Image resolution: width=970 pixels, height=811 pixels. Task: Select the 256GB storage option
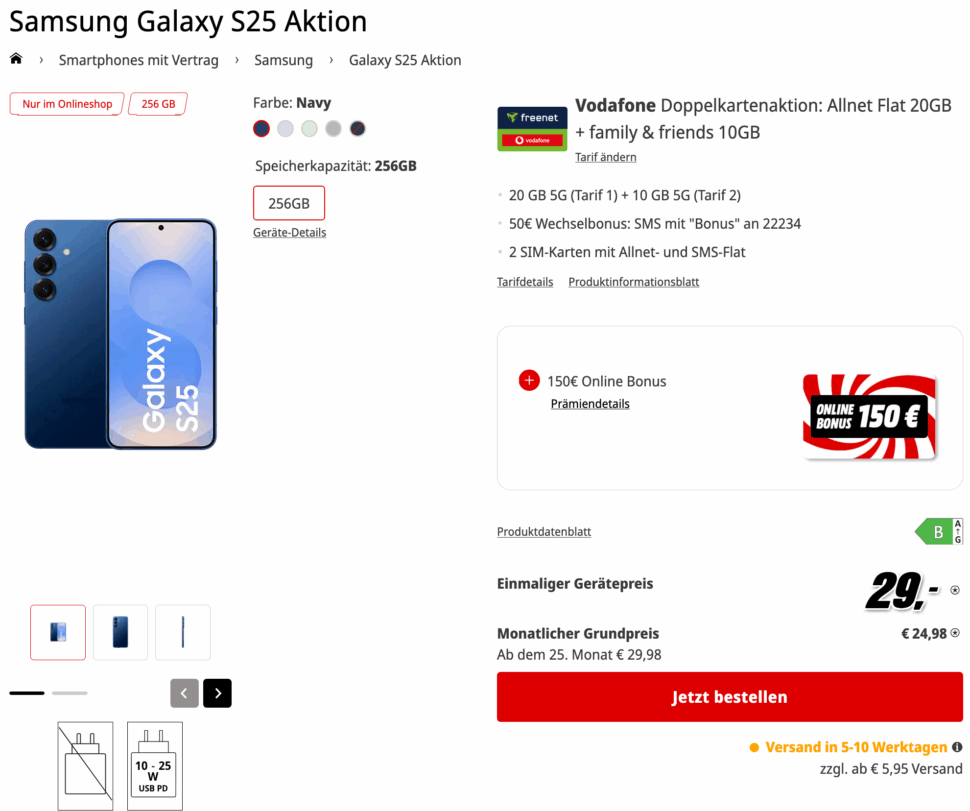[289, 203]
